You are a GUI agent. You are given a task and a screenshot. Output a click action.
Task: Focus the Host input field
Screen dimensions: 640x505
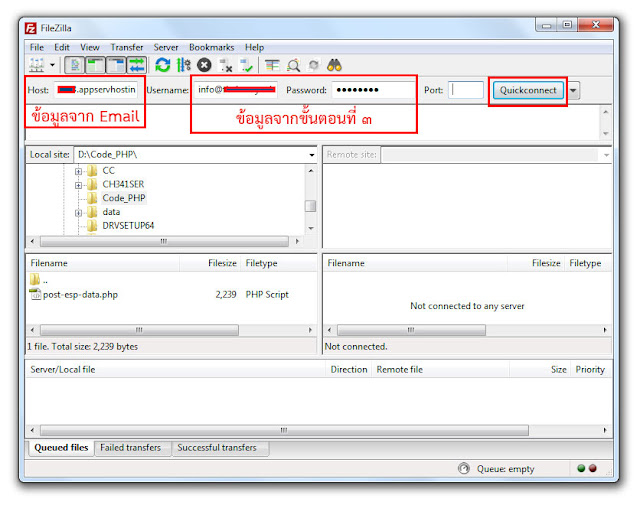coord(96,90)
